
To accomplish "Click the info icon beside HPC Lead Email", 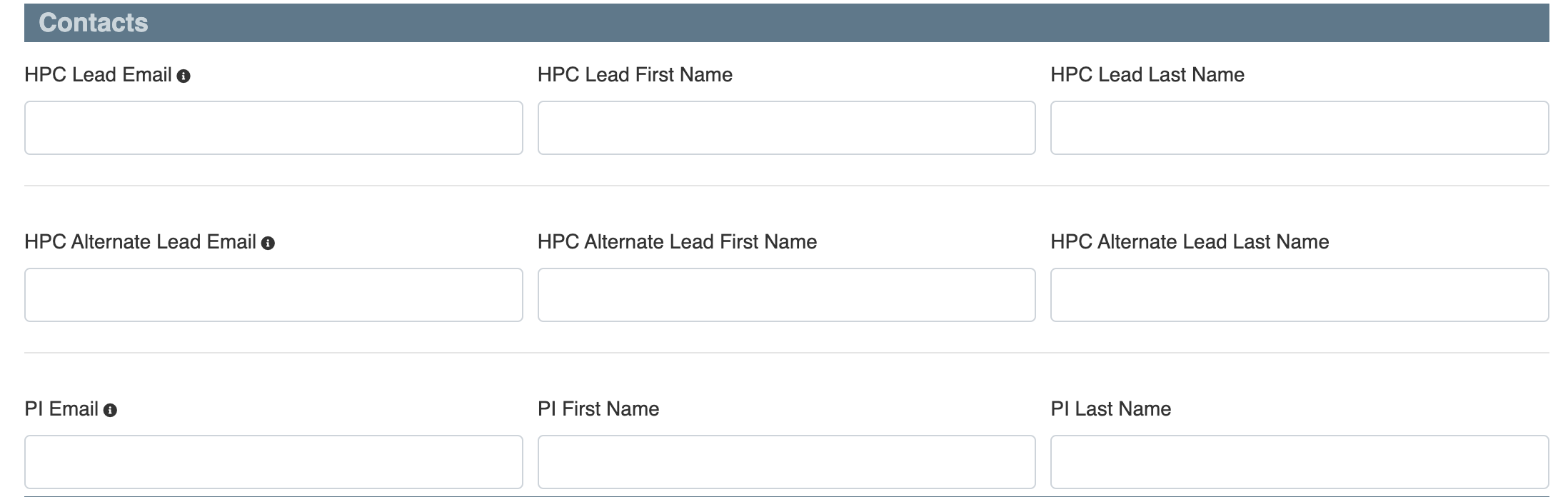I will (184, 76).
